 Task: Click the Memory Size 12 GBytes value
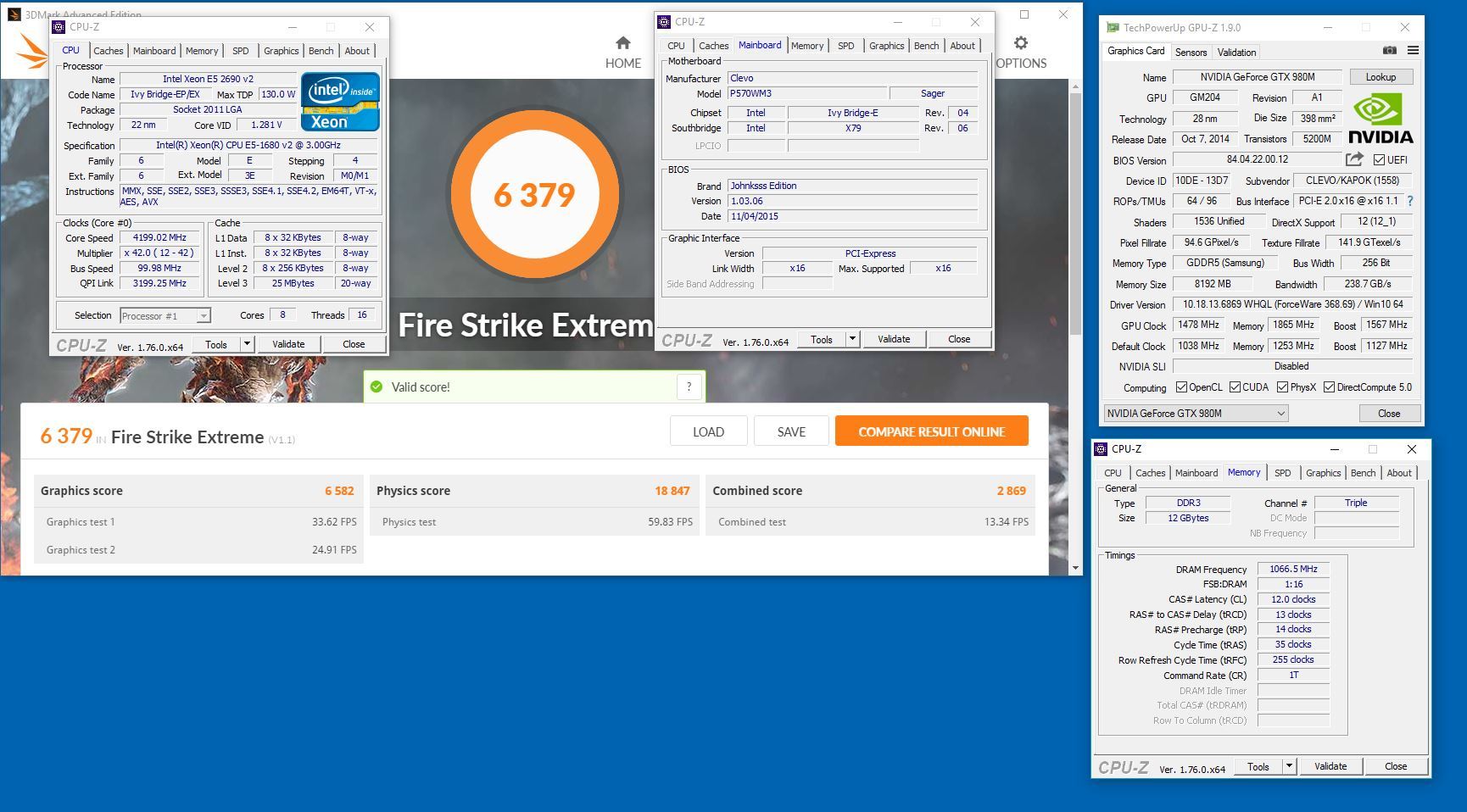pyautogui.click(x=1188, y=518)
